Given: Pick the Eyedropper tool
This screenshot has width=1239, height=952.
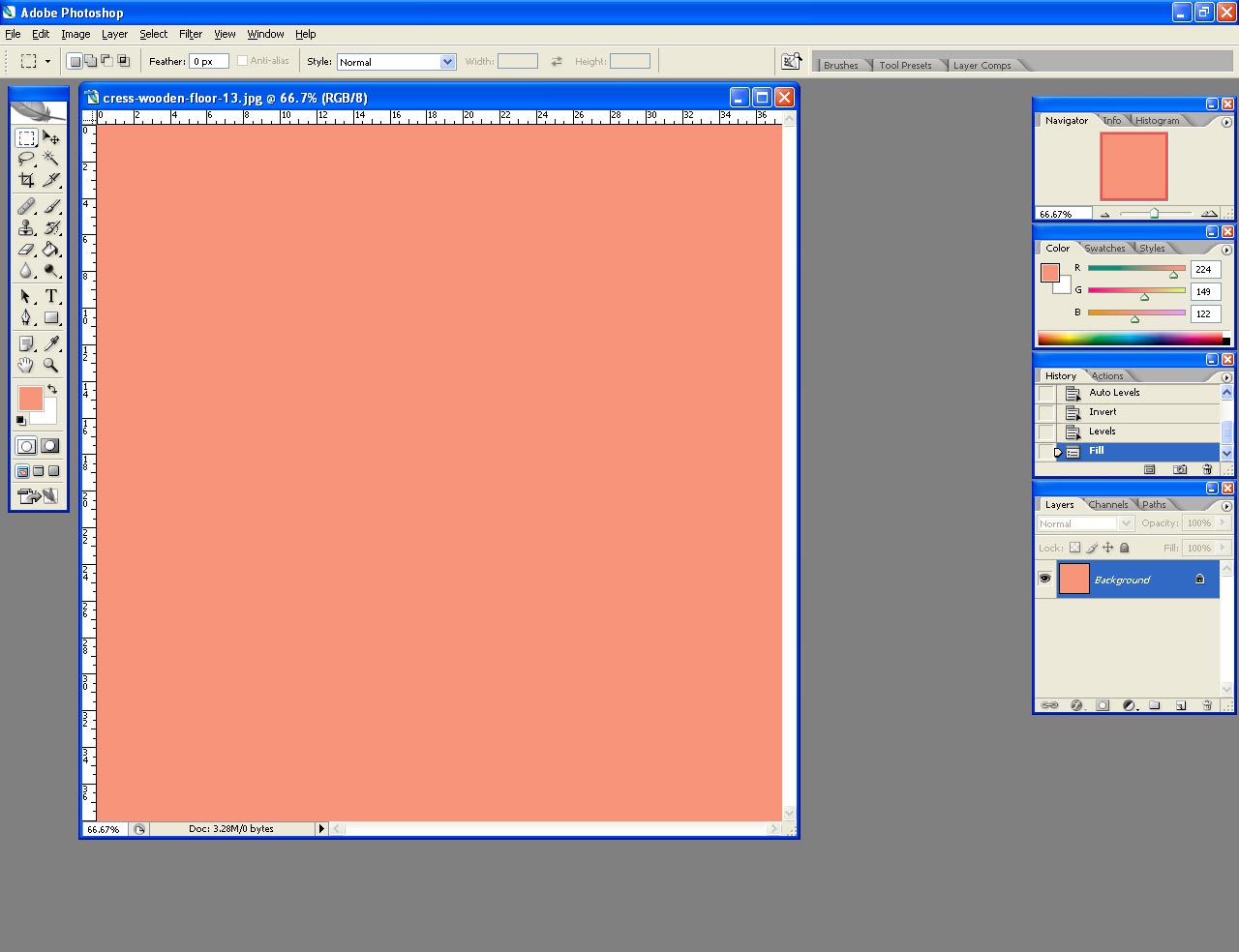Looking at the screenshot, I should (x=51, y=343).
